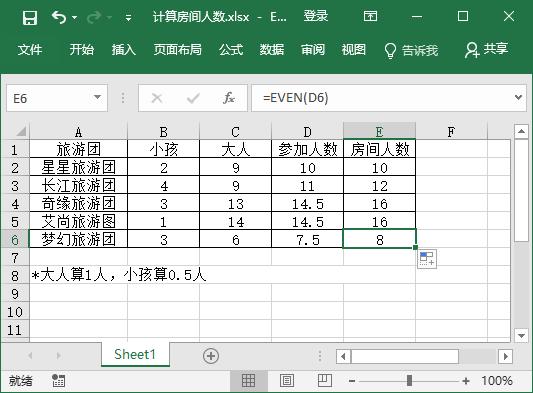Select row 6 header
Viewport: 533px width, 393px height.
[15, 240]
